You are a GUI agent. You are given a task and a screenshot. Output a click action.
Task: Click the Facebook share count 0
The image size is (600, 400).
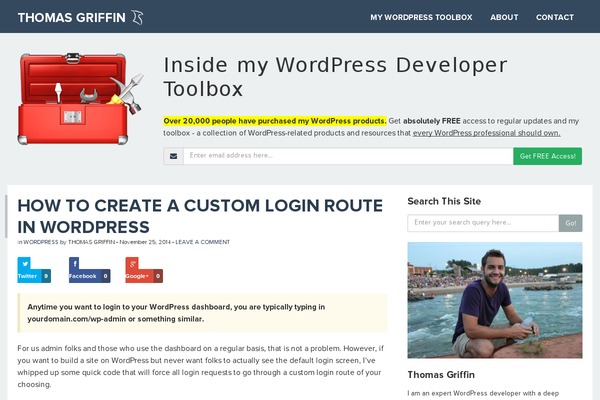[x=105, y=276]
